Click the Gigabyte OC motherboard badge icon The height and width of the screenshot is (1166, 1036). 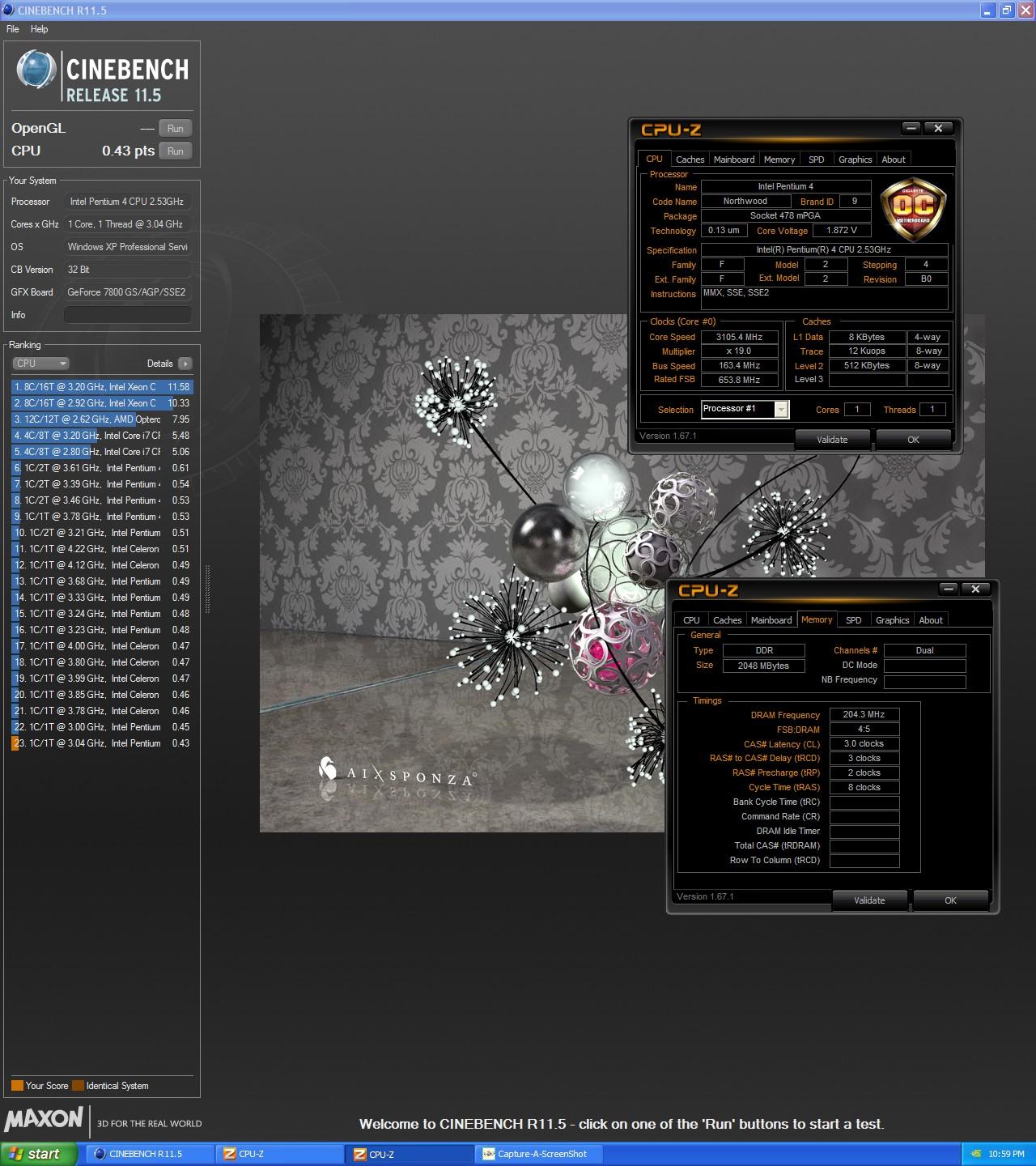tap(913, 210)
